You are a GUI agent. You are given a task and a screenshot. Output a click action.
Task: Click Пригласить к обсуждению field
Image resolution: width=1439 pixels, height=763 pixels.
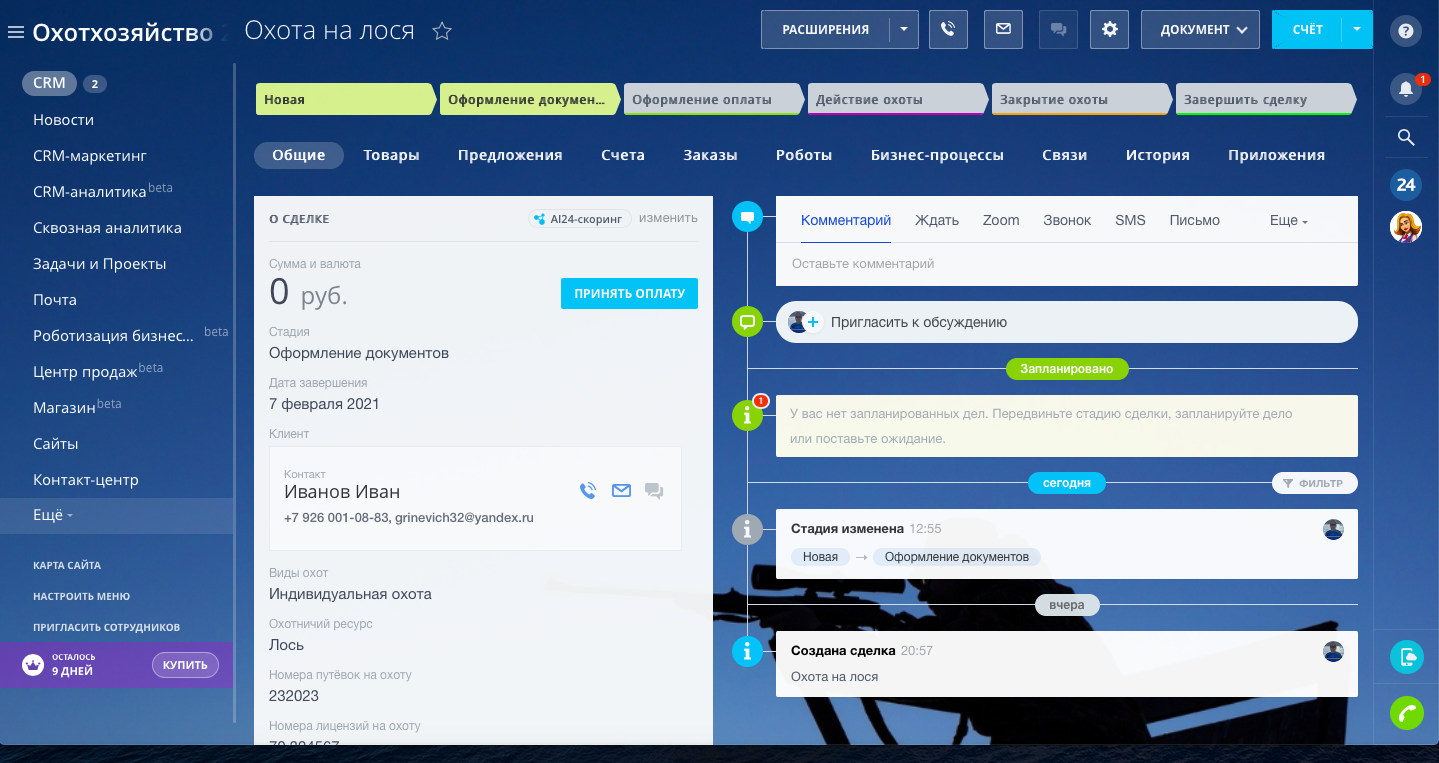(x=1067, y=322)
